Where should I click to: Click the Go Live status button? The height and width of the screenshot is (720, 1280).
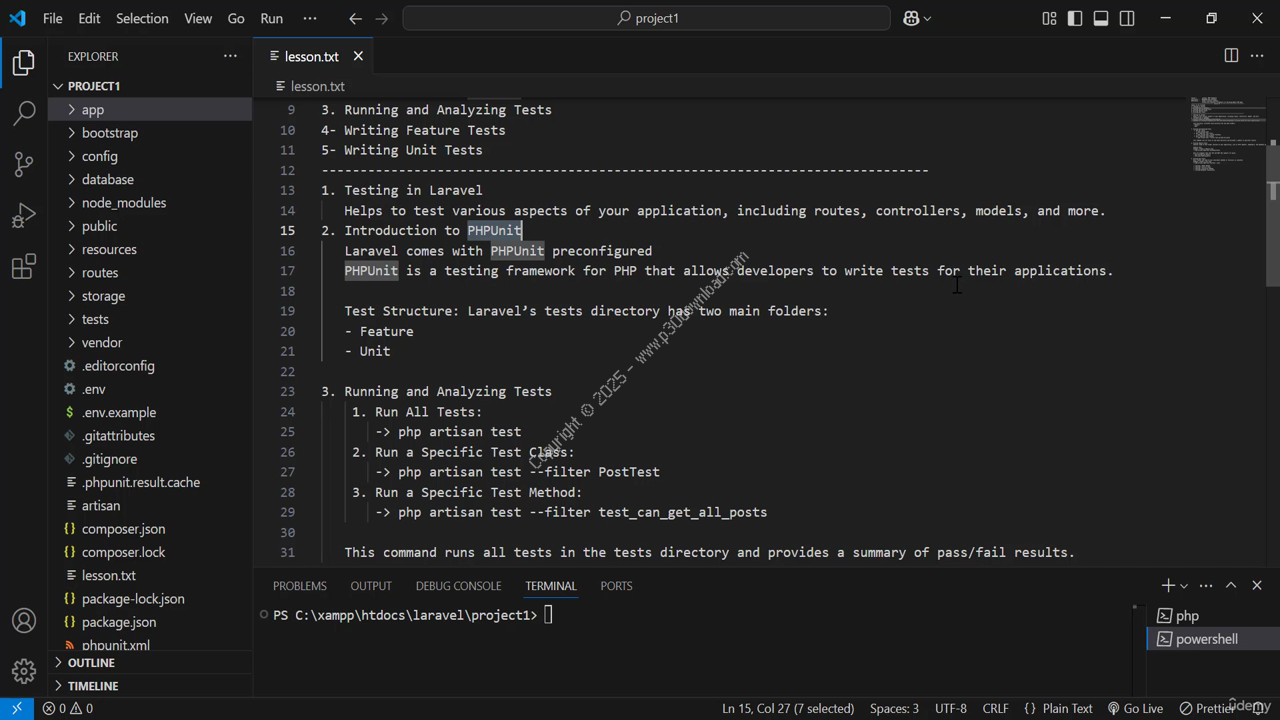coord(1134,708)
